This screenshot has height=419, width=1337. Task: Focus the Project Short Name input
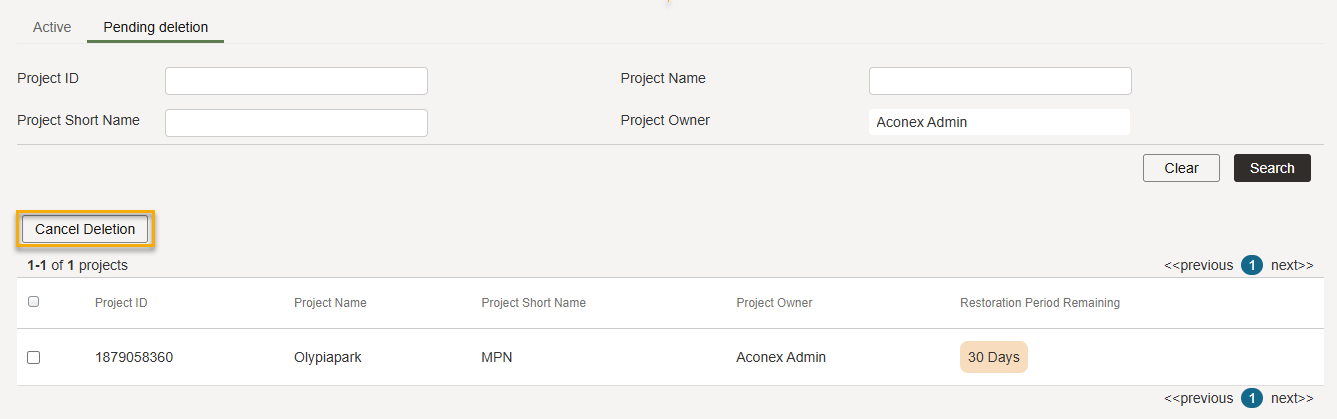click(x=296, y=123)
